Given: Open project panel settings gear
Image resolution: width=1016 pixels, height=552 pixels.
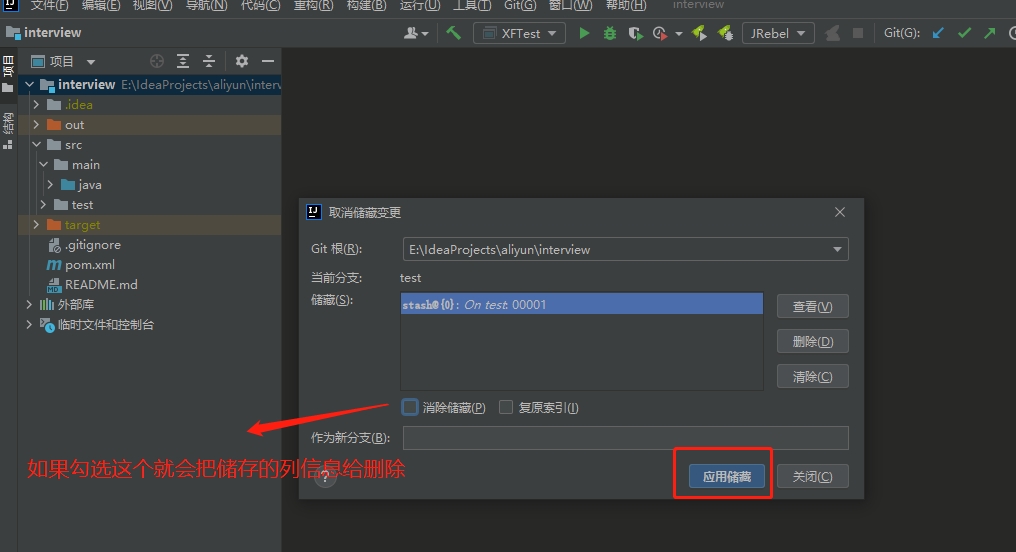Looking at the screenshot, I should pos(241,61).
